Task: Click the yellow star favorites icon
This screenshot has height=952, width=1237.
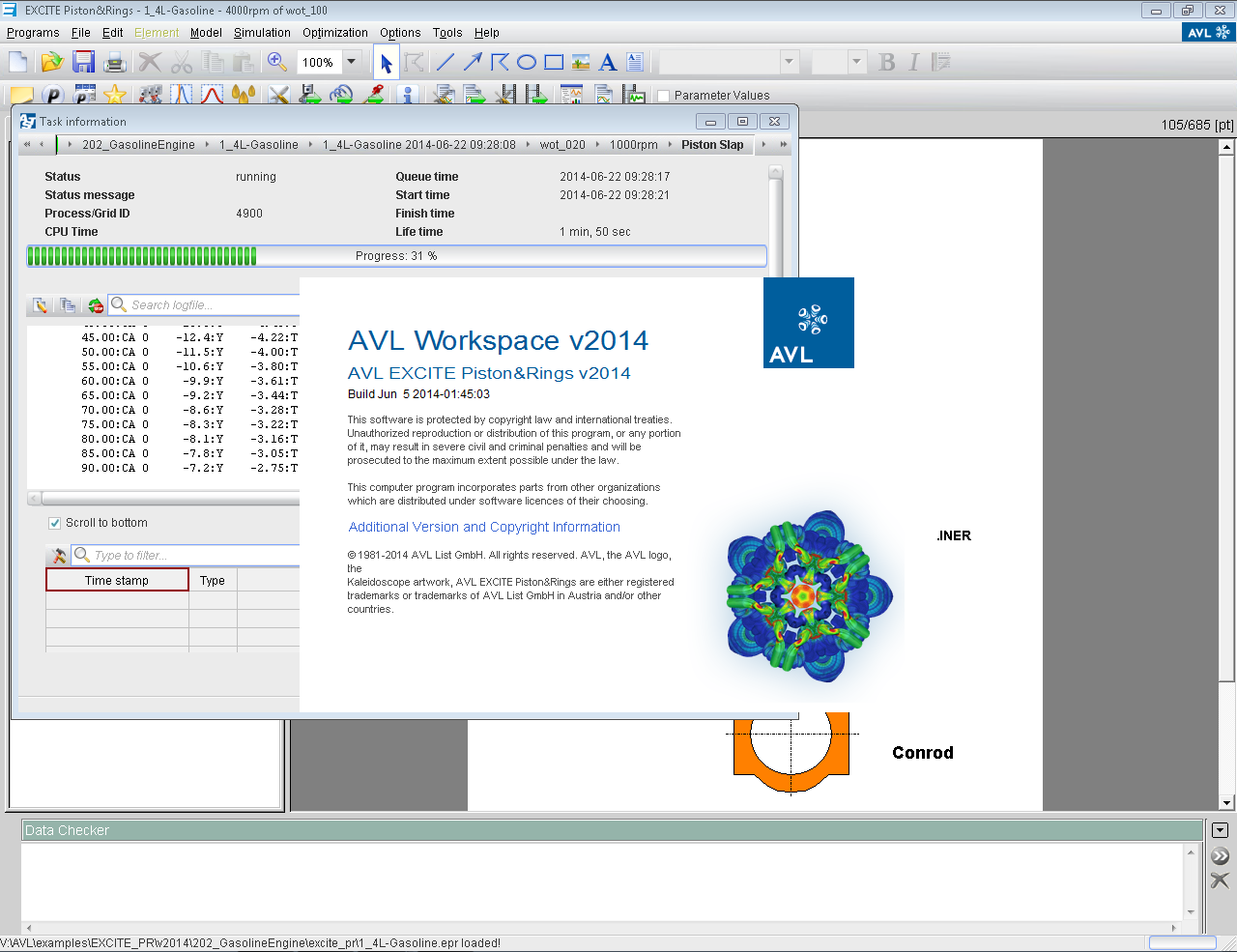Action: pyautogui.click(x=115, y=95)
